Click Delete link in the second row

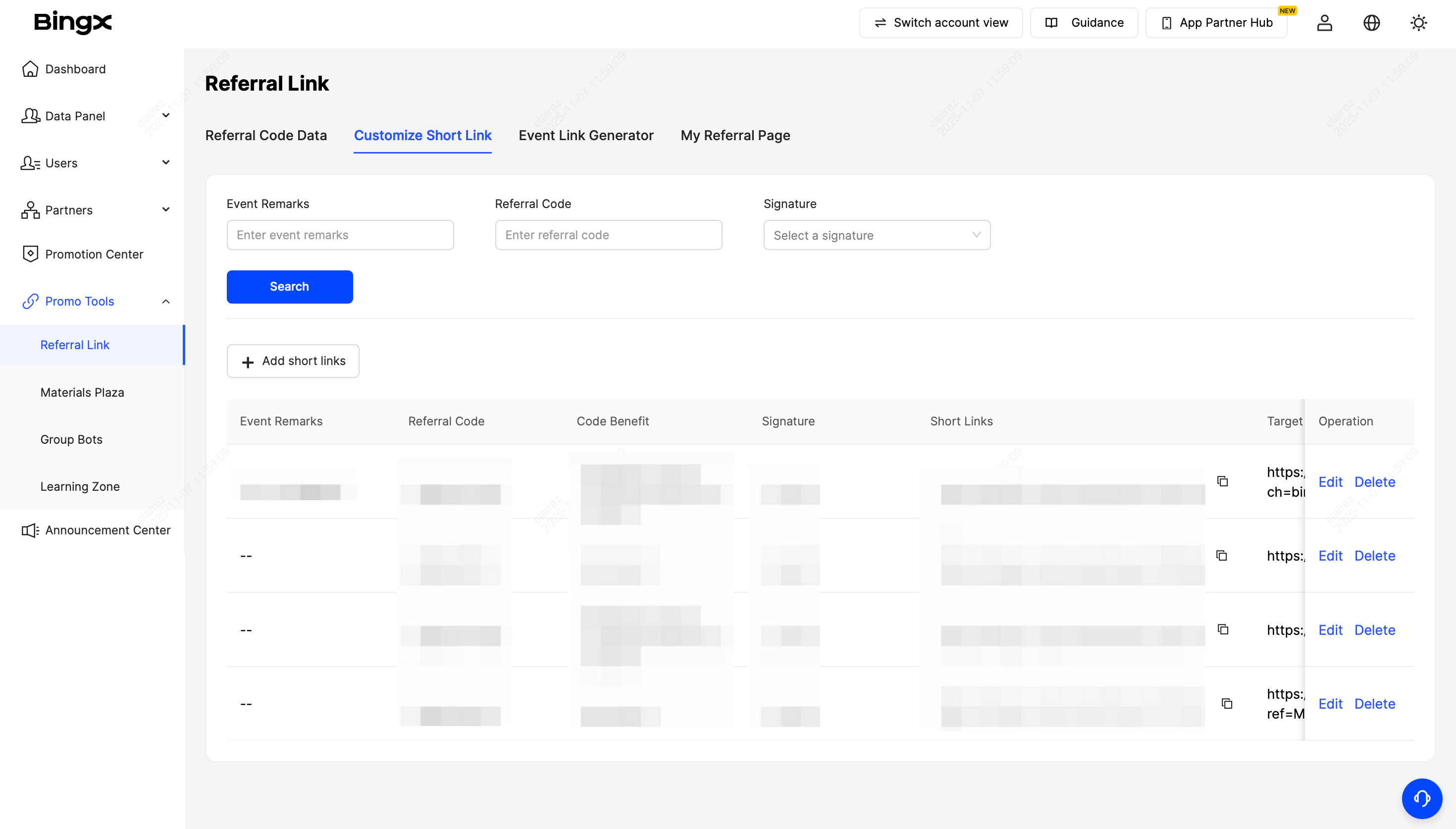(x=1374, y=556)
